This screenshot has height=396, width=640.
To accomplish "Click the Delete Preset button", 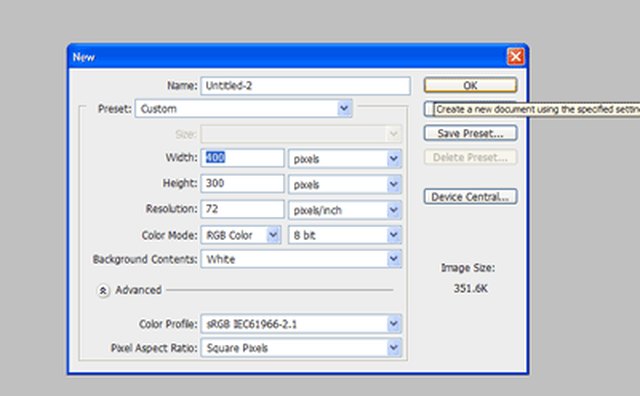I will [470, 157].
